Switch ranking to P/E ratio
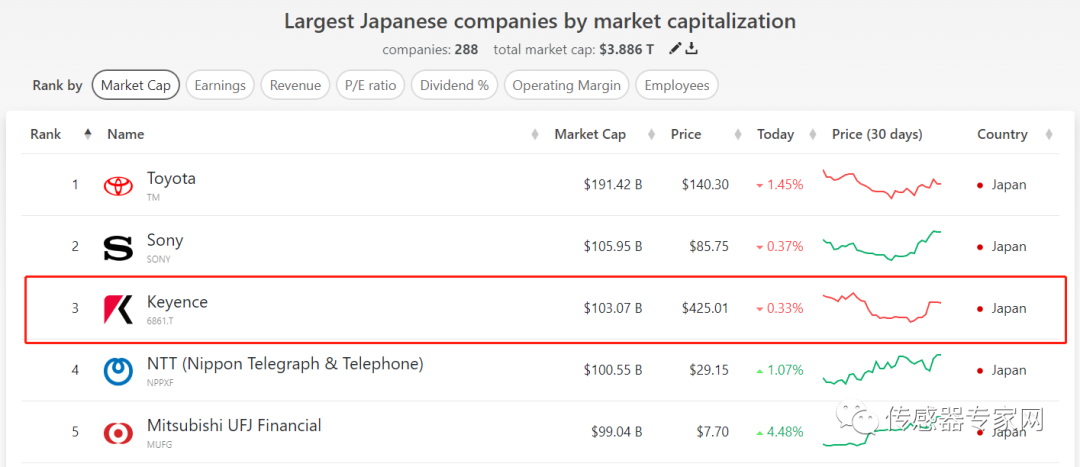The width and height of the screenshot is (1080, 467). [x=371, y=85]
